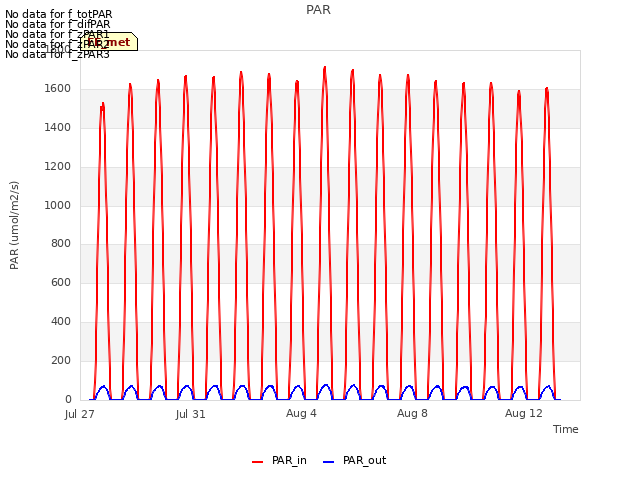The image size is (640, 480).
Task: Click the 'Aug 8' x-axis label
Action: [412, 413]
